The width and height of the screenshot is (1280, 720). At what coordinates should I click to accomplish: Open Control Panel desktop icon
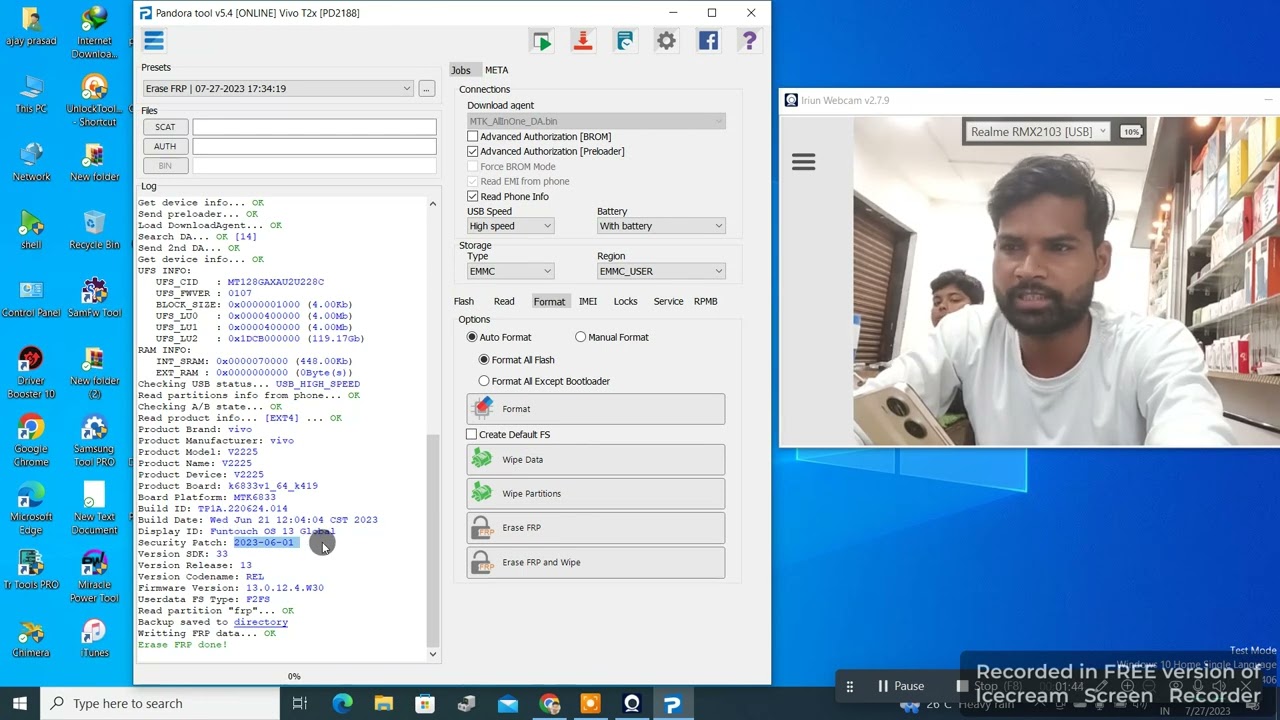31,297
